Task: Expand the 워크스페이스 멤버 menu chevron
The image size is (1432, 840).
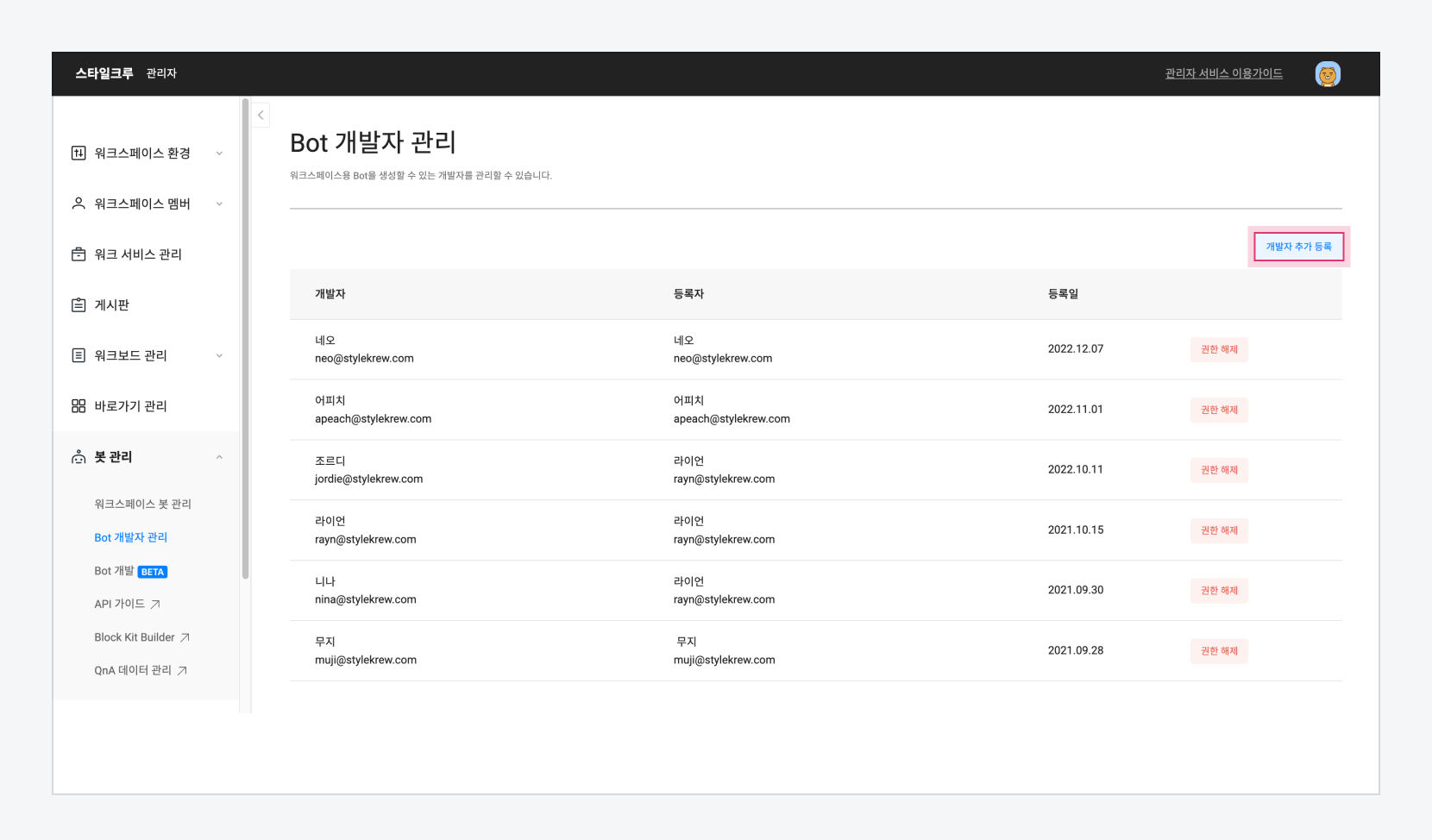Action: click(219, 204)
